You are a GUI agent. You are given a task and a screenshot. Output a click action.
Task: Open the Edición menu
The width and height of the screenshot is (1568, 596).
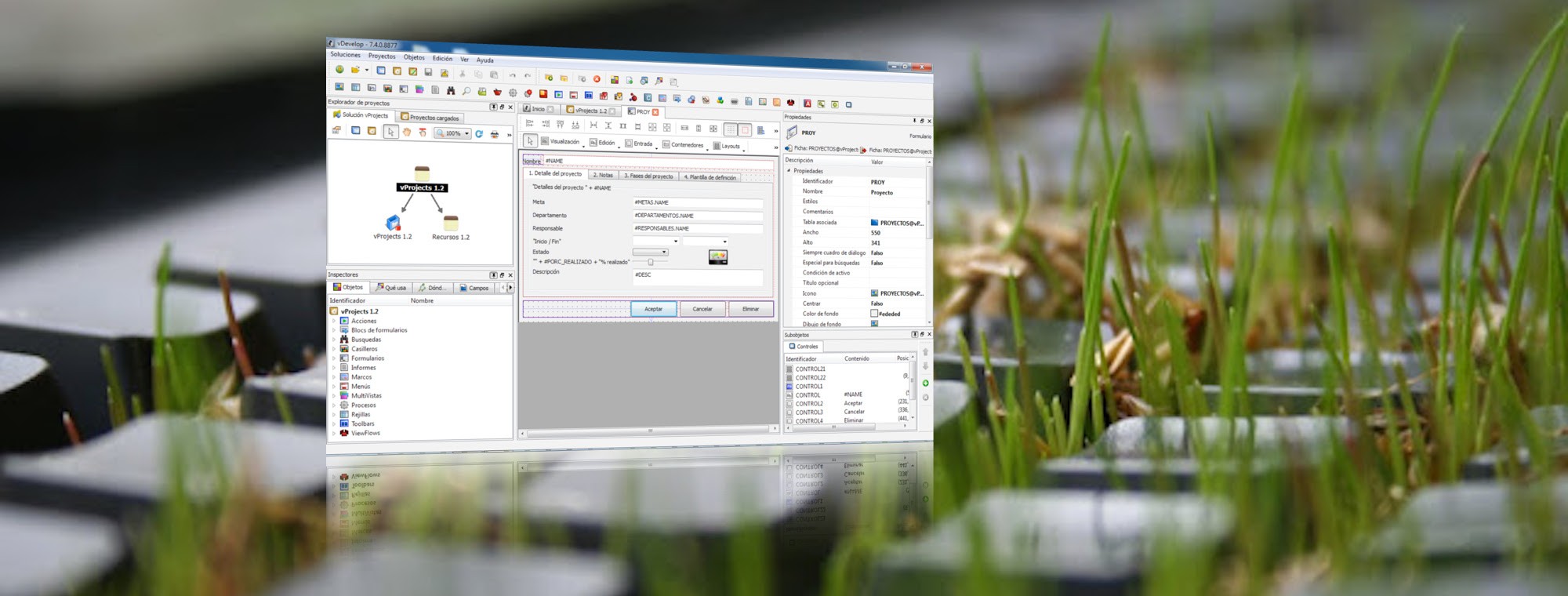tap(442, 58)
